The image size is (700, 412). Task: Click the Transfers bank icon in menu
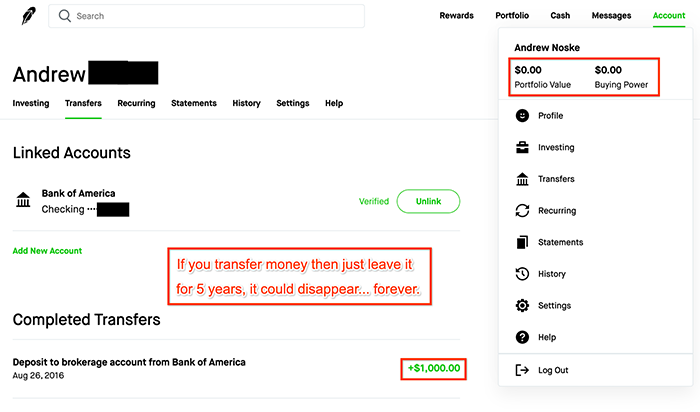pyautogui.click(x=522, y=179)
